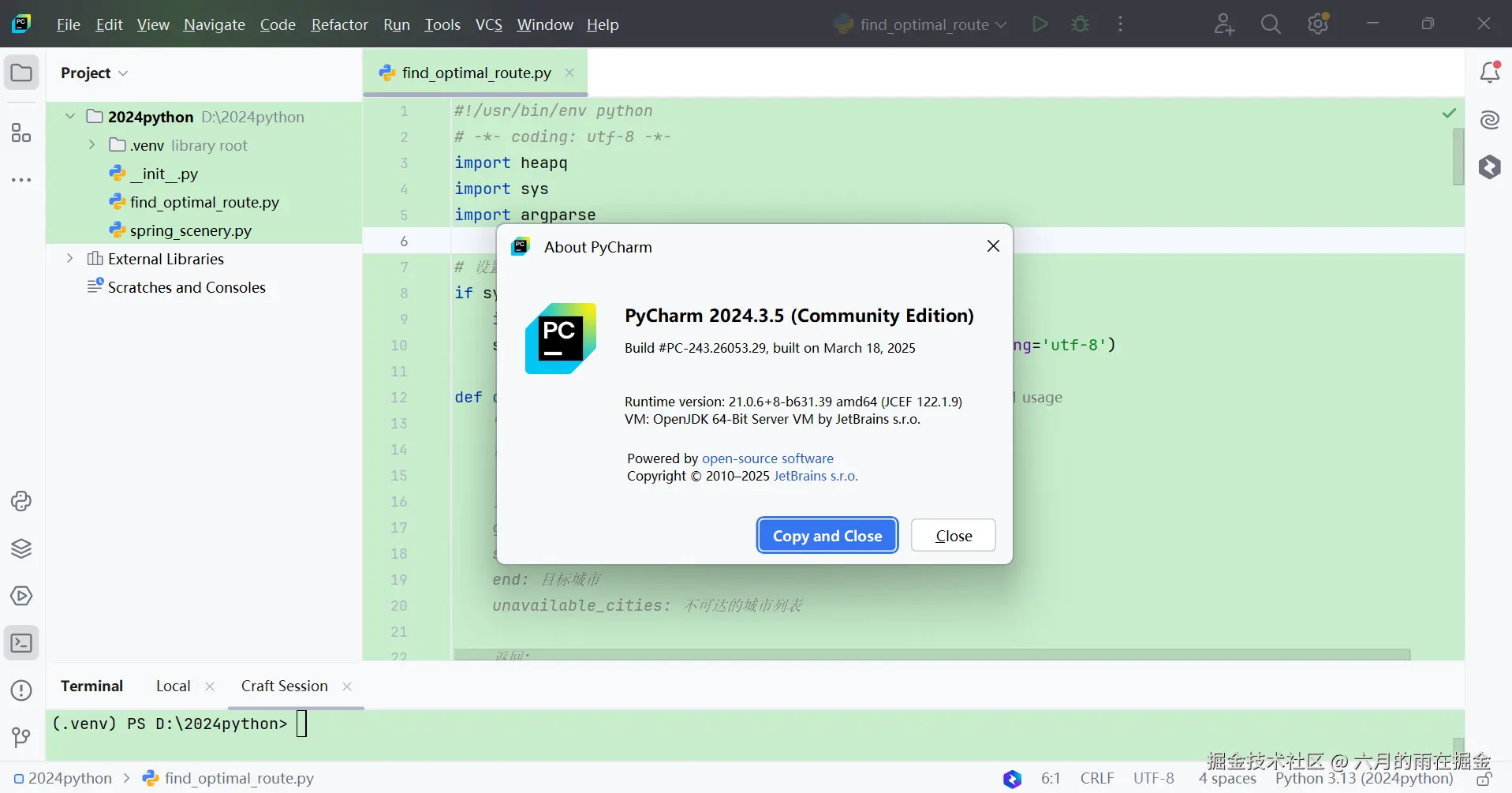Image resolution: width=1512 pixels, height=793 pixels.
Task: Open the UTF-8 file encoding selector
Action: (1154, 779)
